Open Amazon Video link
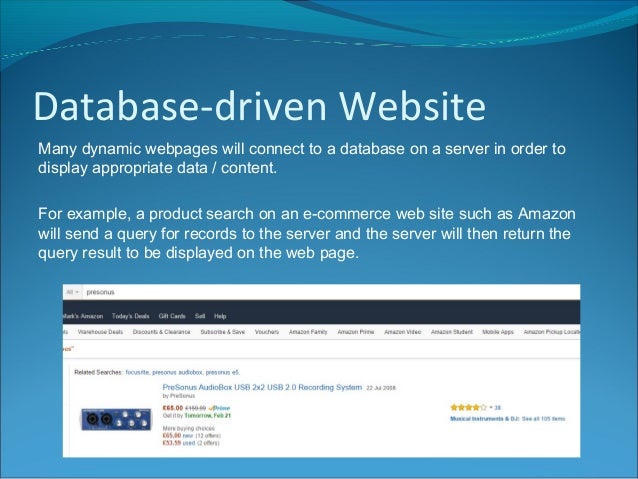This screenshot has width=638, height=479. click(x=402, y=332)
